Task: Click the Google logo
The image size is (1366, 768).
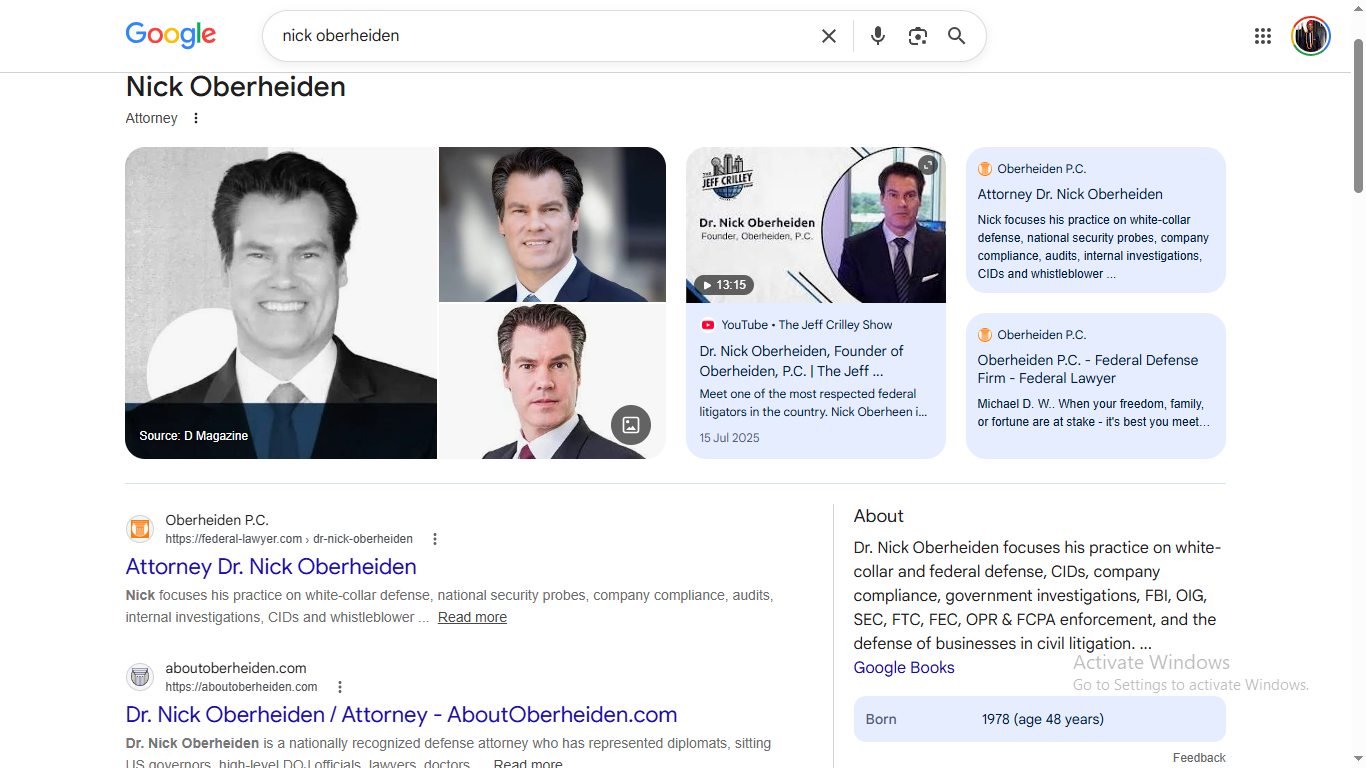Action: click(x=171, y=35)
